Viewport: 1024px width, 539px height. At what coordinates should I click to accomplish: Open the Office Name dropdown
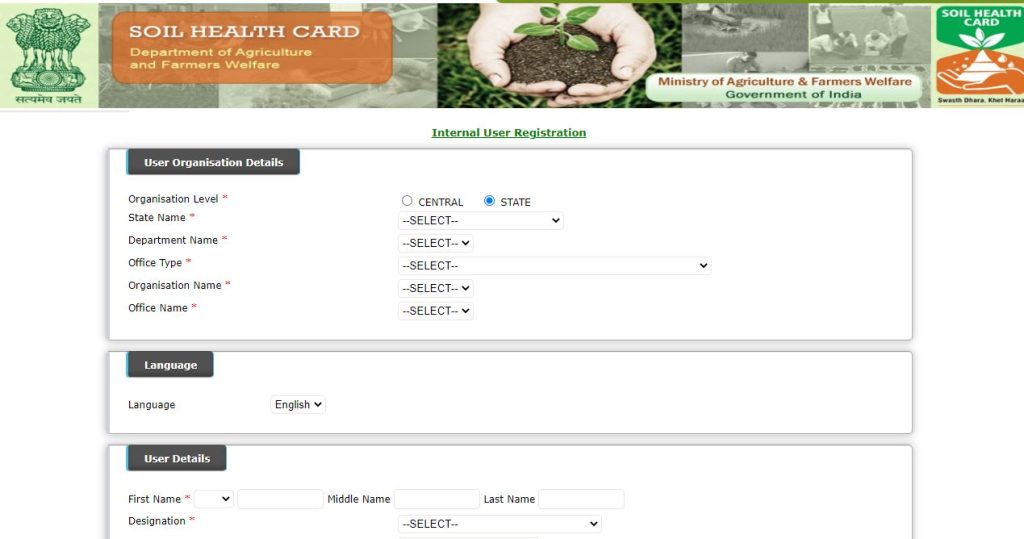(x=436, y=311)
